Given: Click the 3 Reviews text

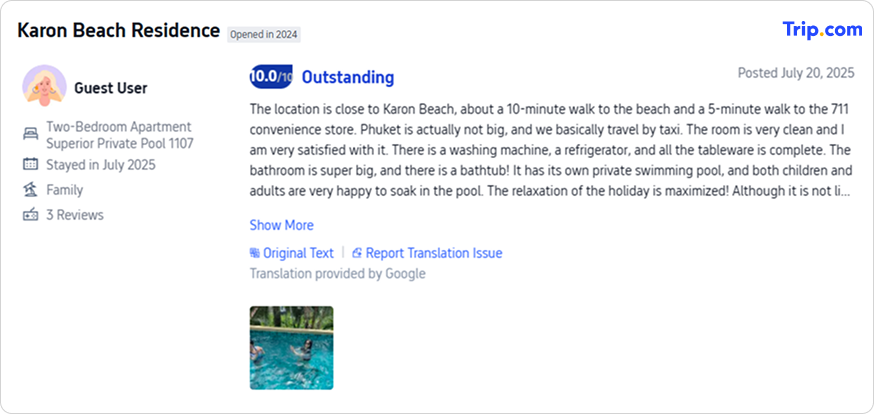Looking at the screenshot, I should (75, 215).
